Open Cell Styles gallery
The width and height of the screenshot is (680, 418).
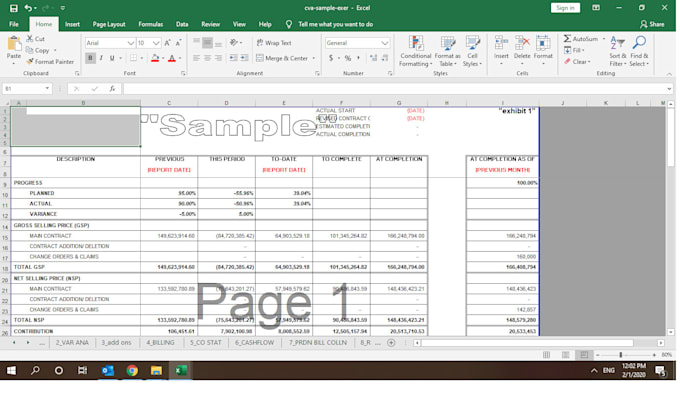(x=472, y=51)
